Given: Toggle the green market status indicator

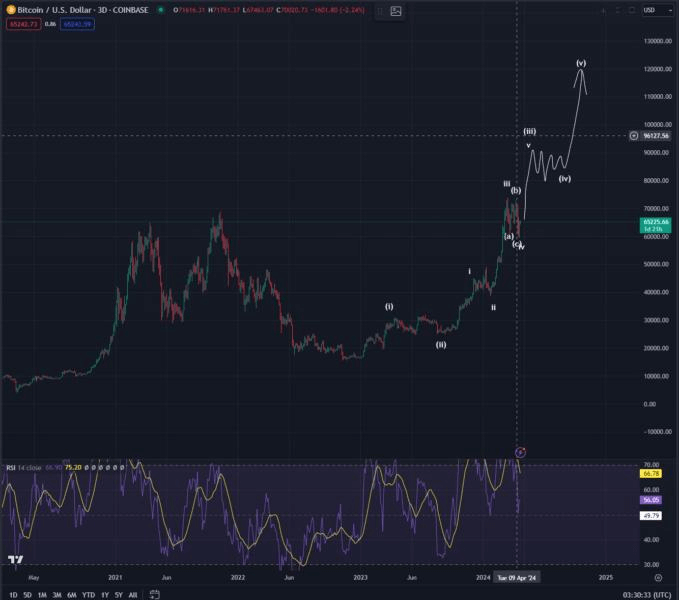Looking at the screenshot, I should coord(161,10).
